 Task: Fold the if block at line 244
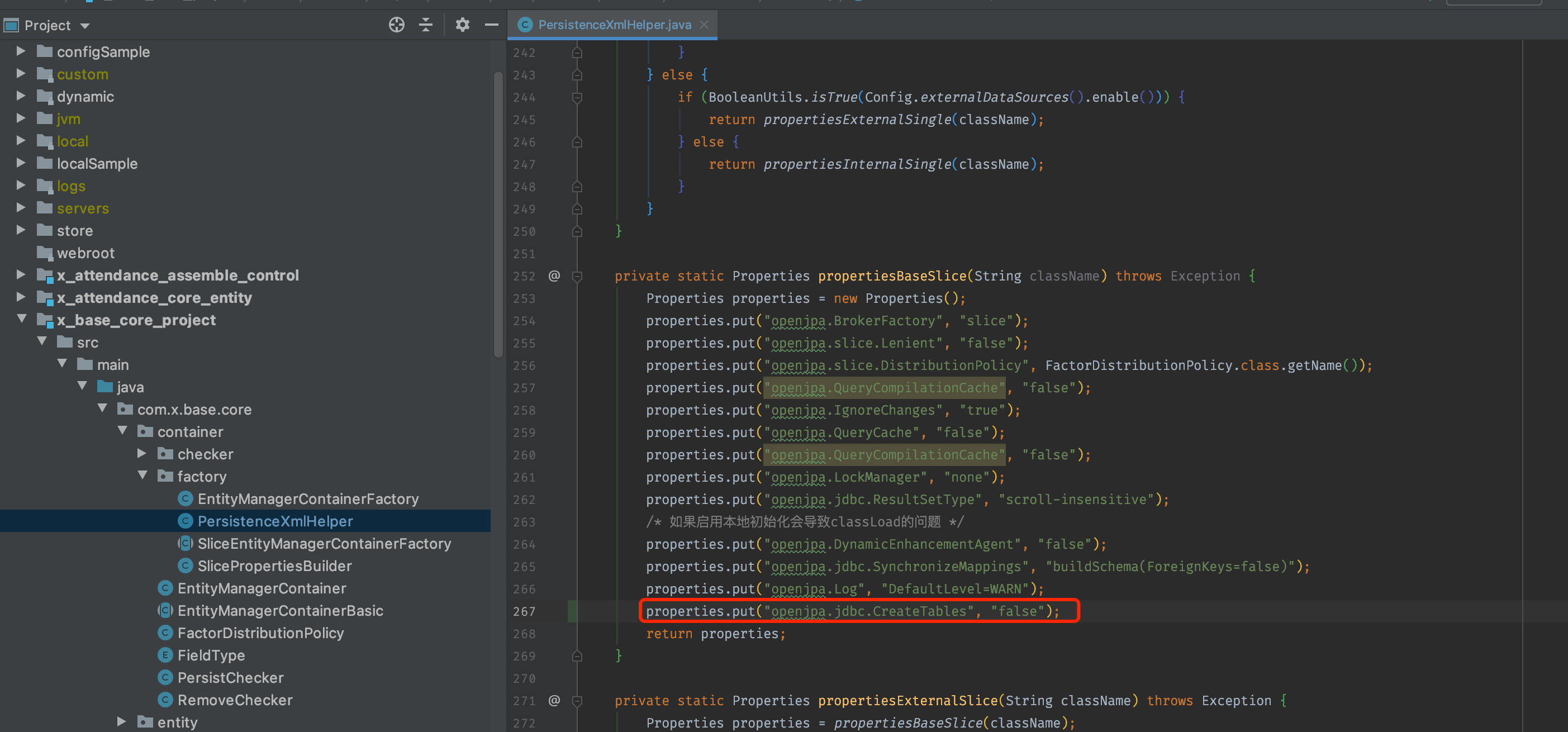pyautogui.click(x=577, y=97)
